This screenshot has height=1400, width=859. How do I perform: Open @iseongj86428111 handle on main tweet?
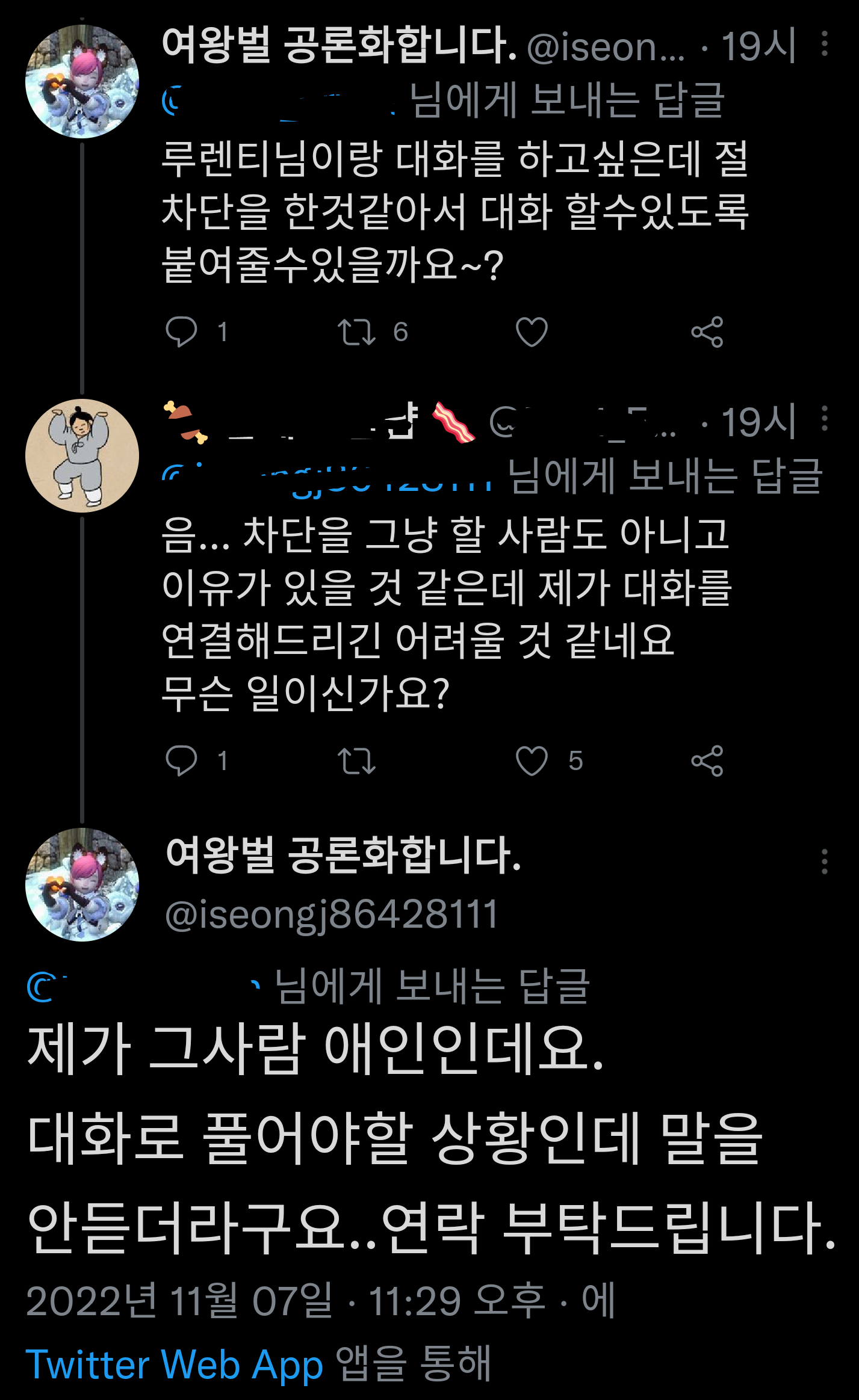[x=331, y=914]
